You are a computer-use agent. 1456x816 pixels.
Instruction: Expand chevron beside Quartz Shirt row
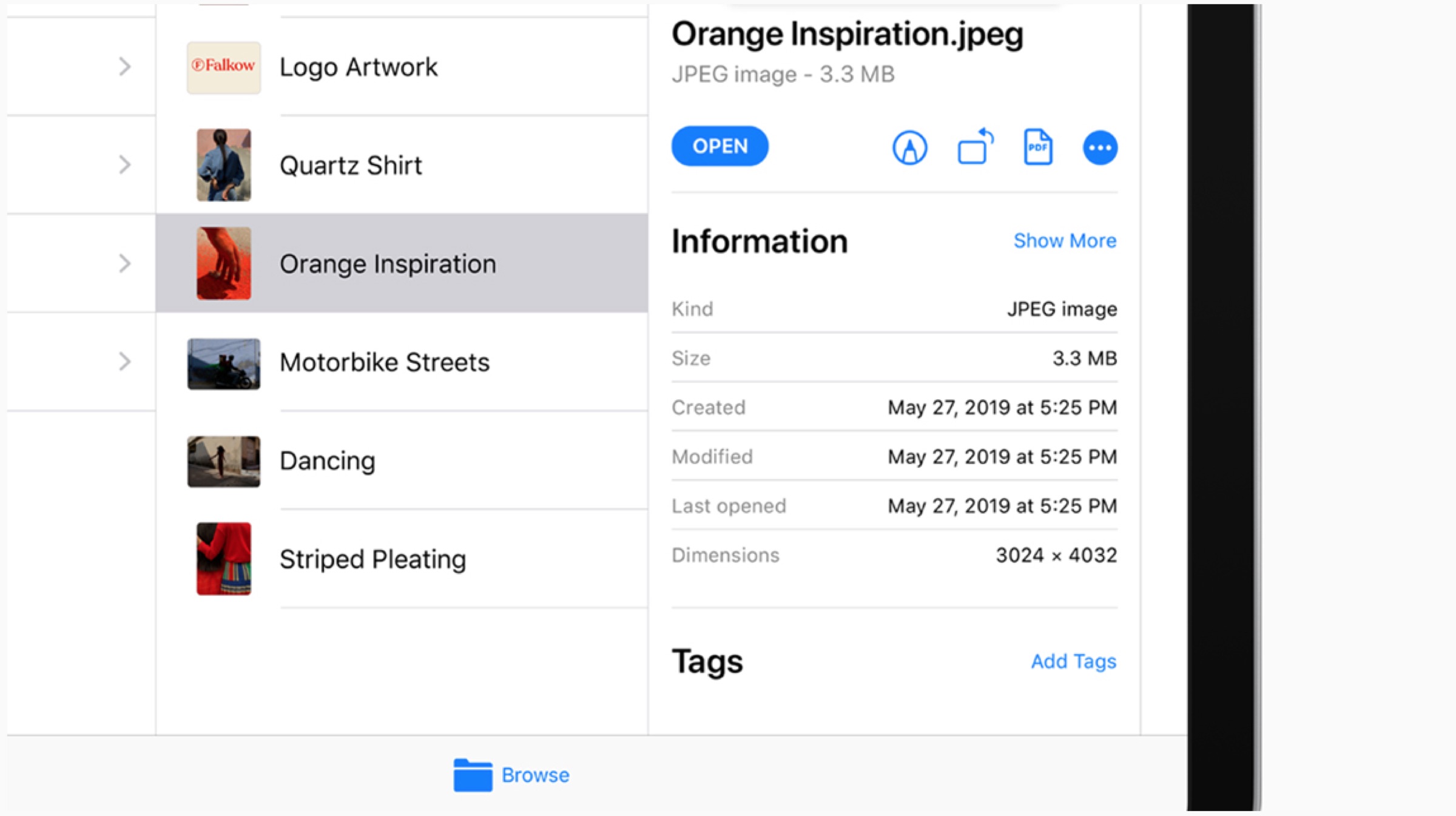point(124,164)
